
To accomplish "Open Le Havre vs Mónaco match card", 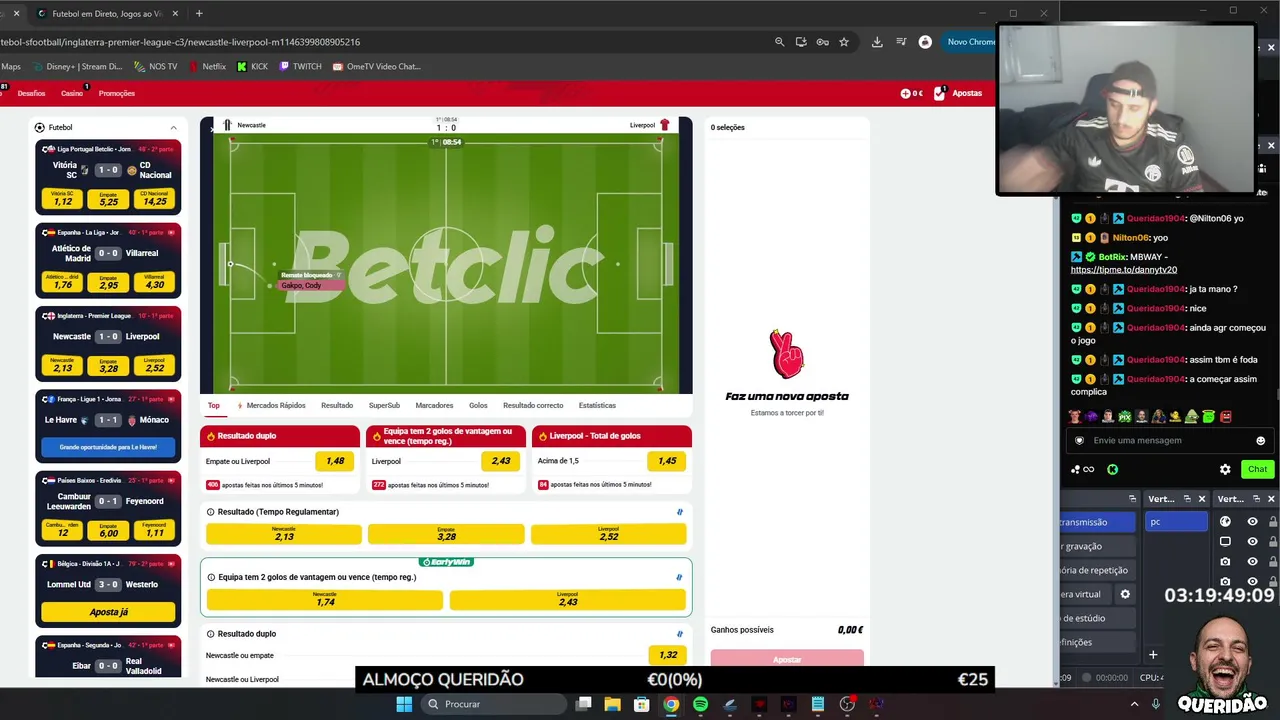I will coord(108,426).
